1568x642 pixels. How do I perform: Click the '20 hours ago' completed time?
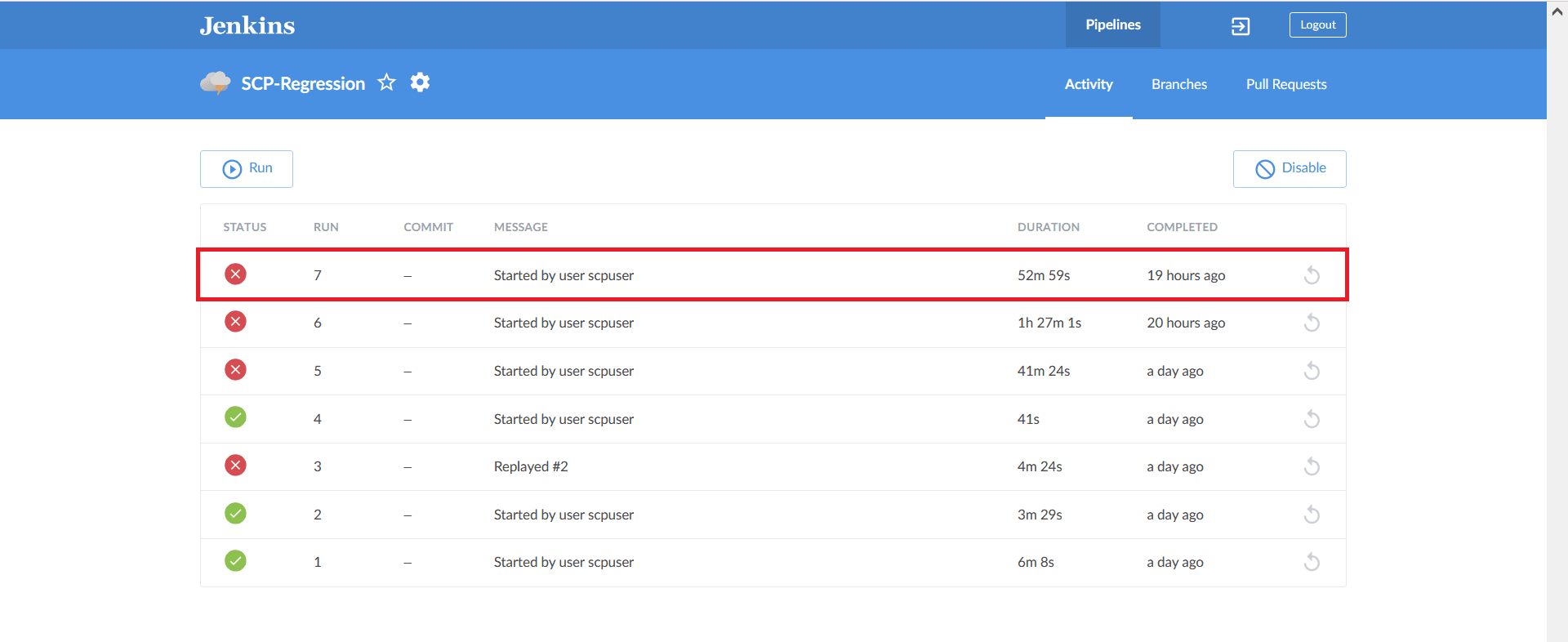(x=1186, y=323)
